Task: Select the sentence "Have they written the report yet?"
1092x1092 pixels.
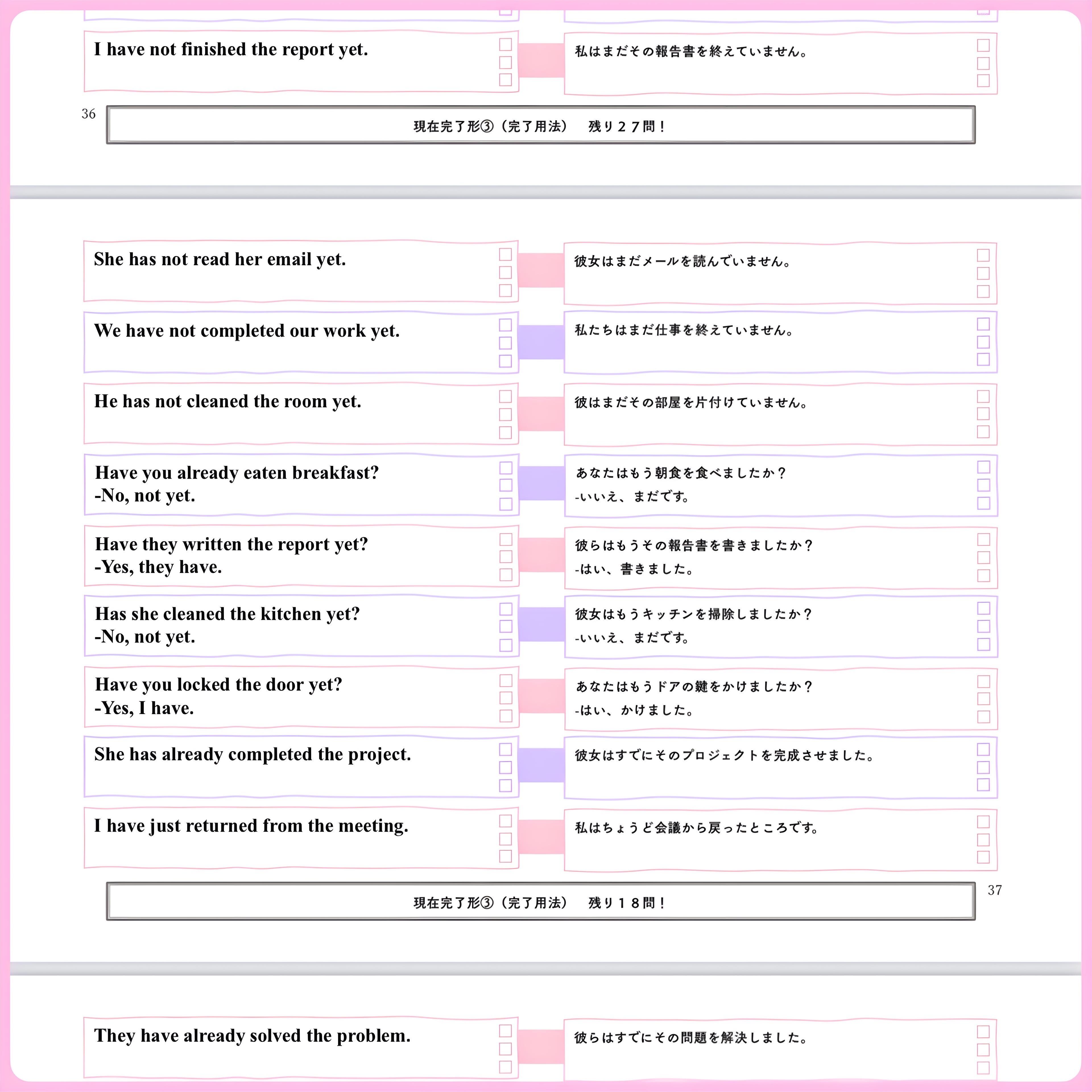Action: [232, 544]
